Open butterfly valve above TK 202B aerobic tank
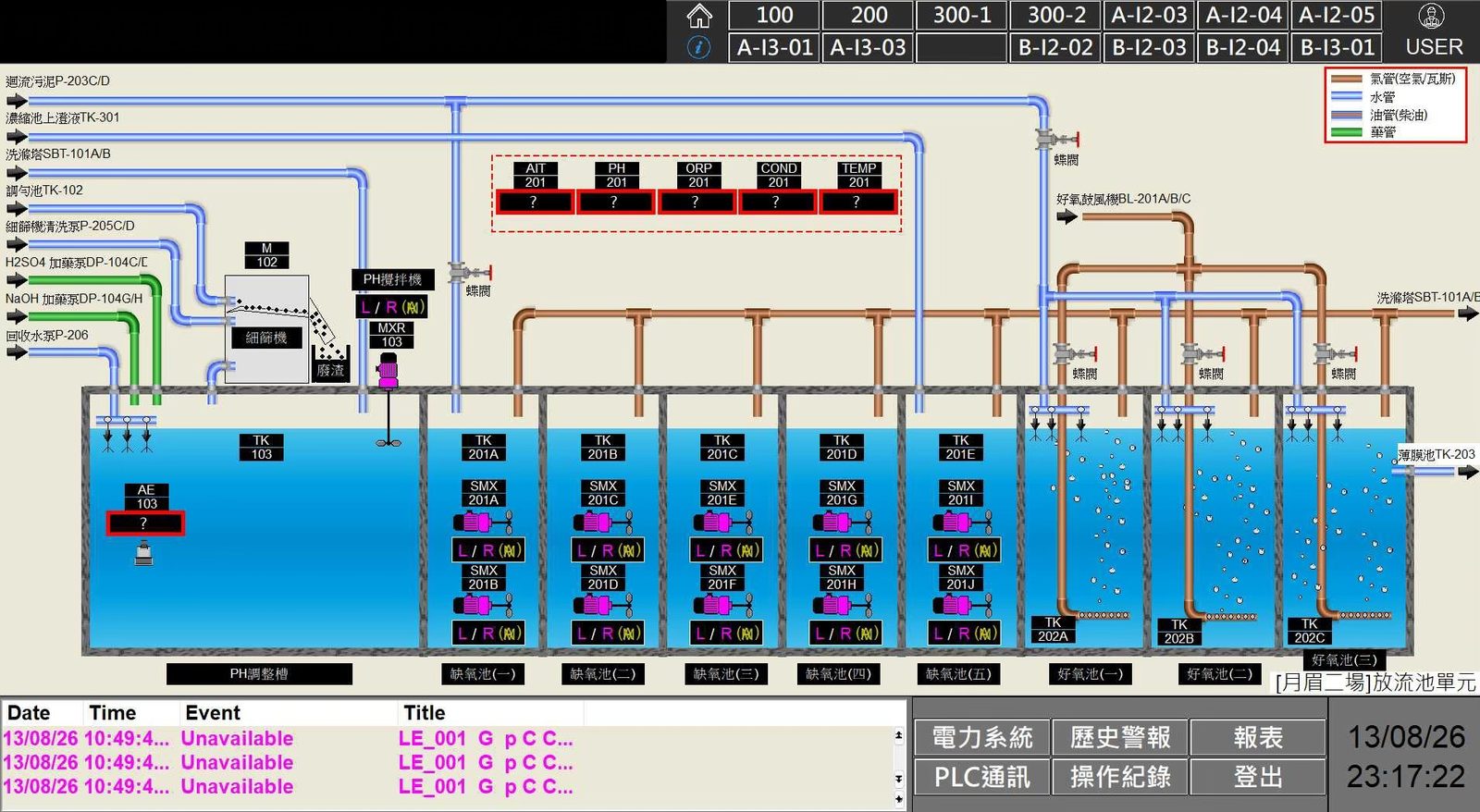Viewport: 1480px width, 812px height. (x=1202, y=354)
